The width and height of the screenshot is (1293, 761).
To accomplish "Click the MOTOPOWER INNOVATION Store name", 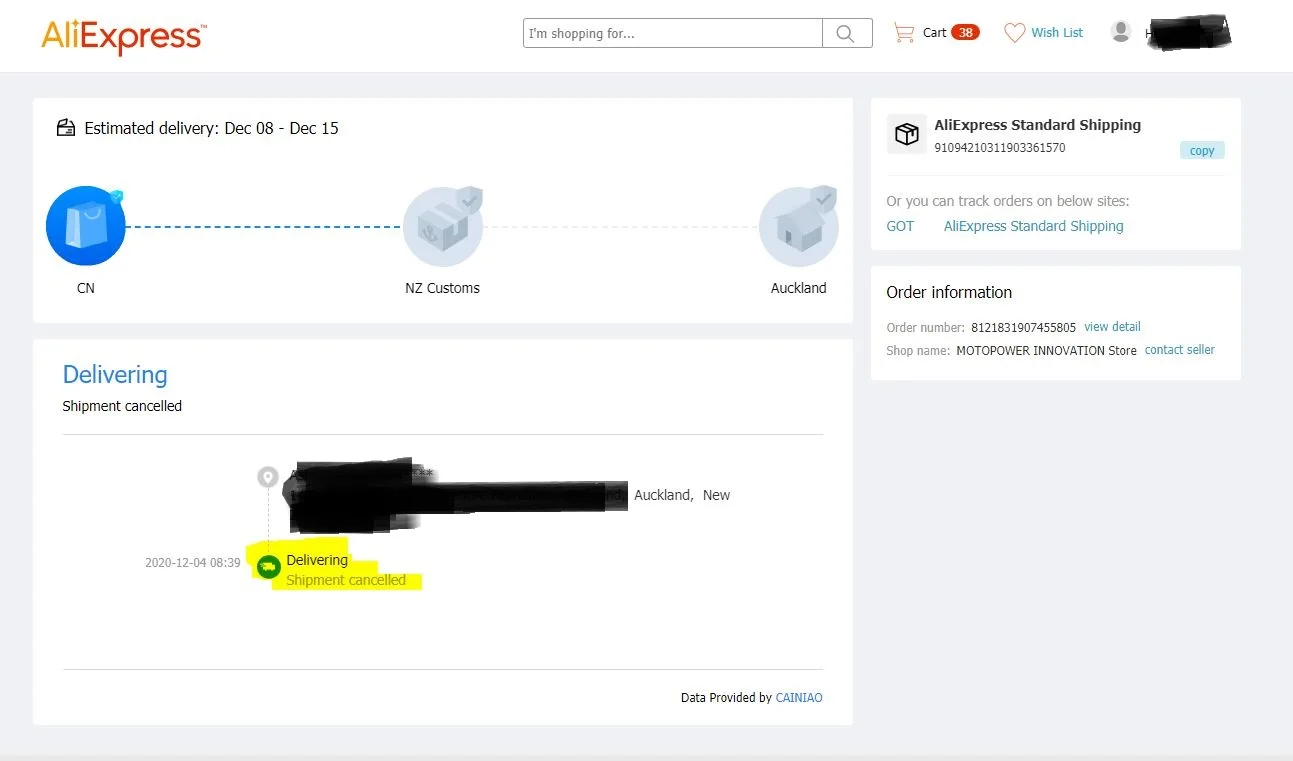I will coord(1046,351).
